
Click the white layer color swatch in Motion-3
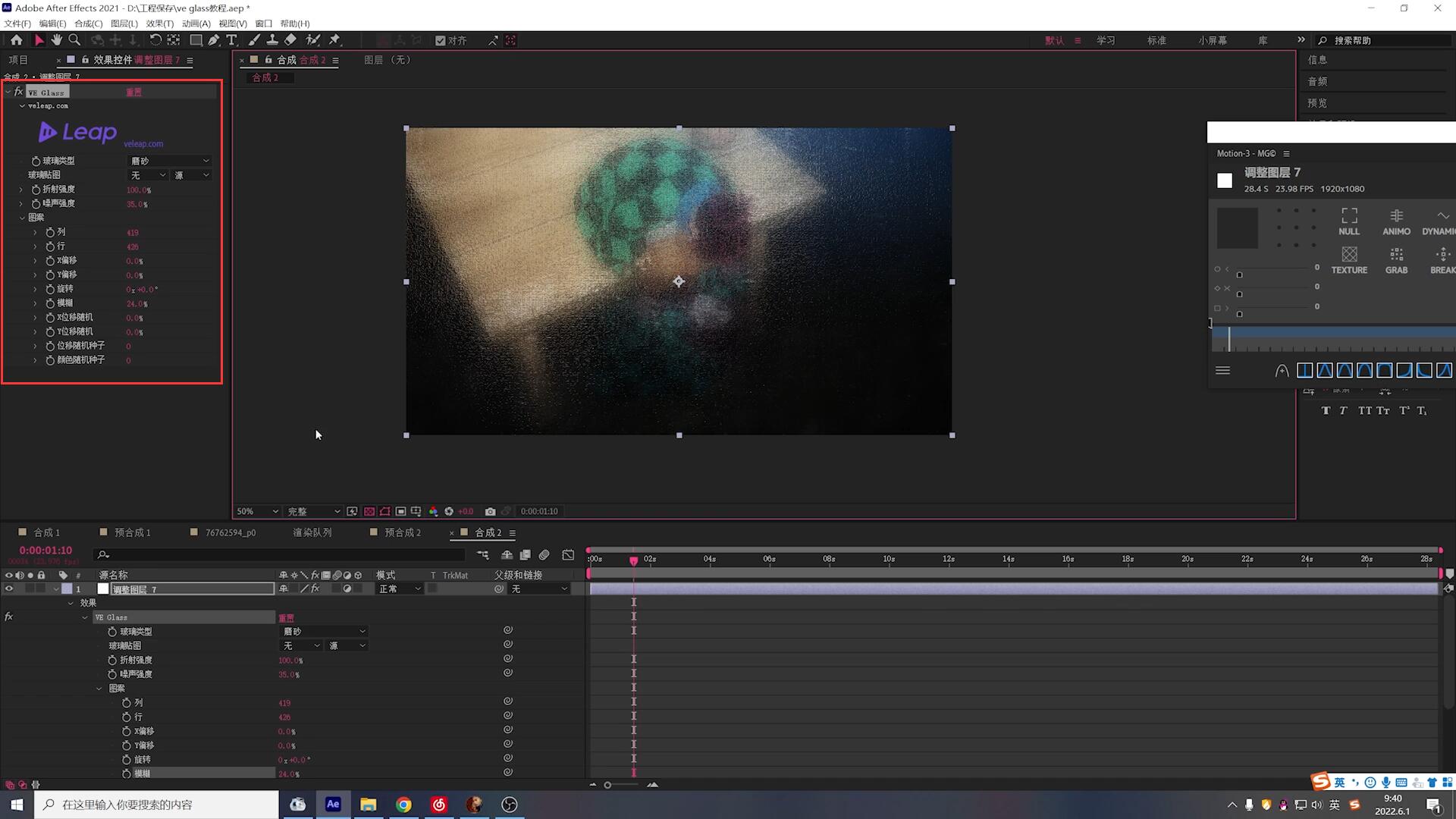[1225, 180]
